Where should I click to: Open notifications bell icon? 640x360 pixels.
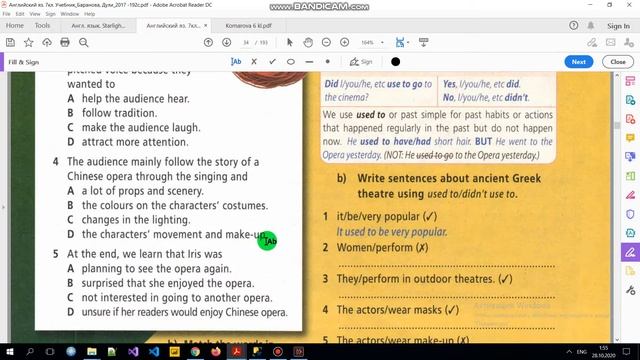(x=591, y=25)
